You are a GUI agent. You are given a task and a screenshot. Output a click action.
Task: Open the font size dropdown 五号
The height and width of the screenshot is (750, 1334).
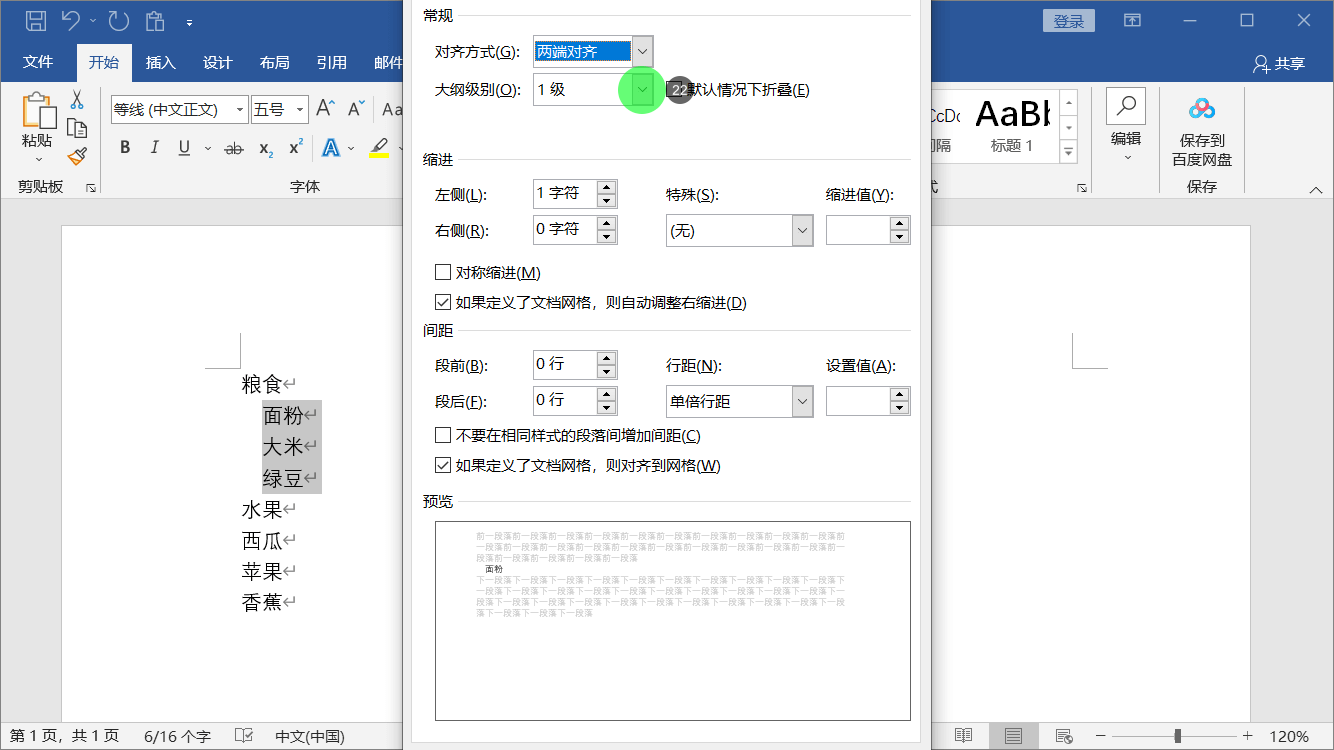pos(299,110)
